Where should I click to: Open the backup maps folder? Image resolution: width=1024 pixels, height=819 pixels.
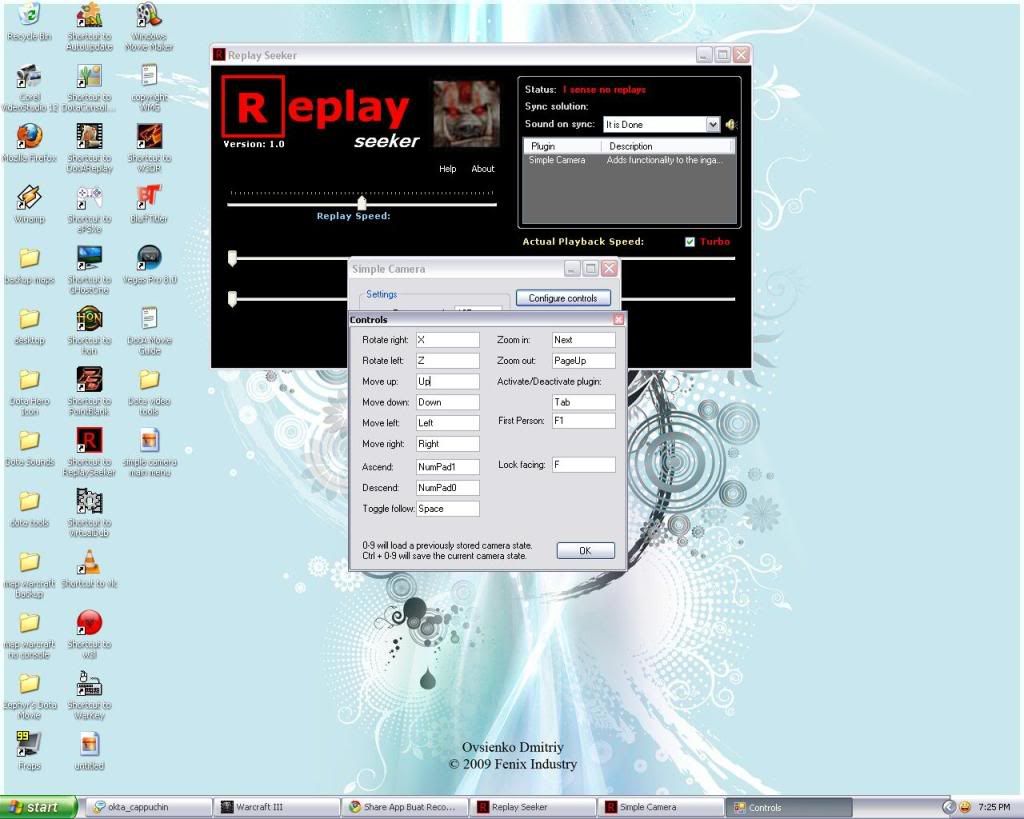[x=29, y=265]
